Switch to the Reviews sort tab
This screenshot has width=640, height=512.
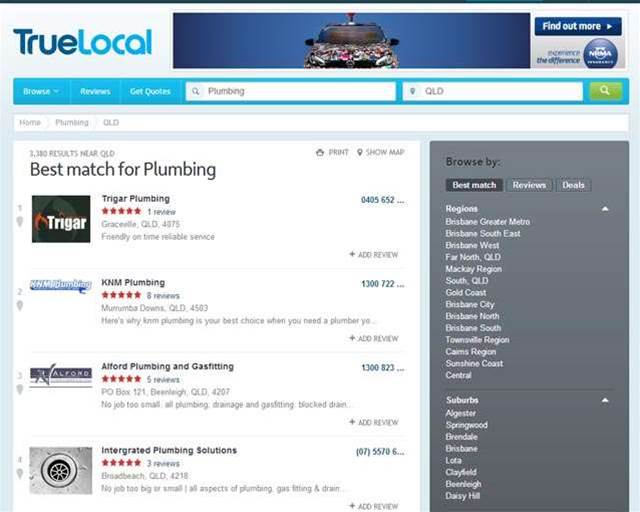529,185
